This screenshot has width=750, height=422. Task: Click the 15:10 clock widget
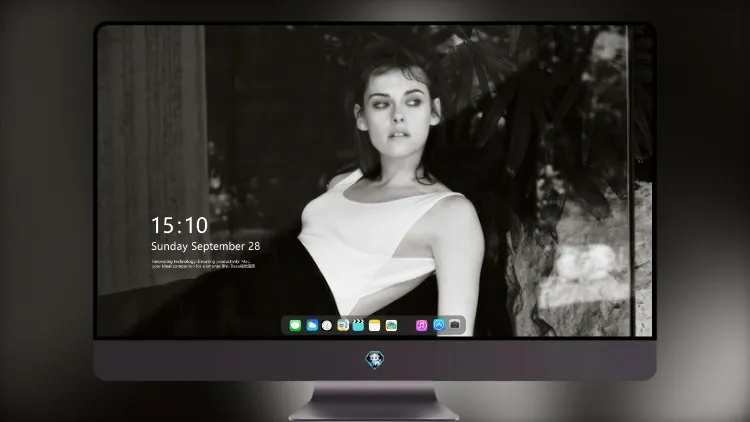pyautogui.click(x=179, y=225)
